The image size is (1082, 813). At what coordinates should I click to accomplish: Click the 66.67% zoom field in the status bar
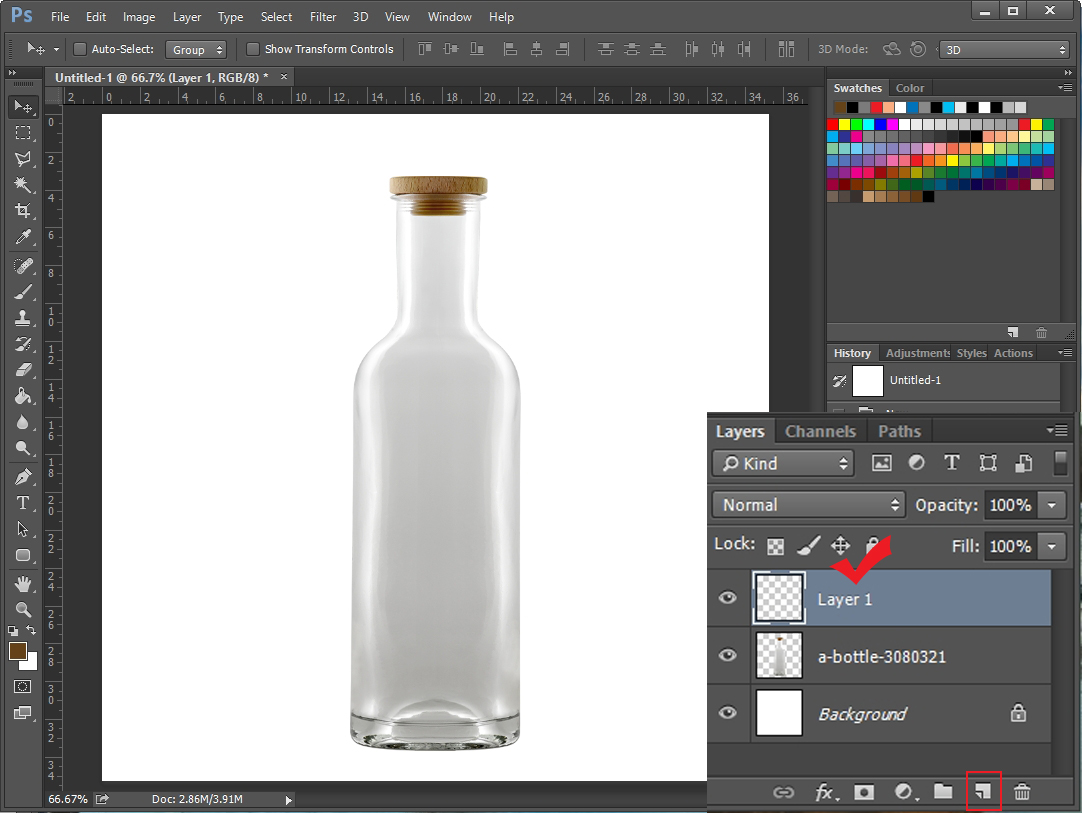coord(68,799)
